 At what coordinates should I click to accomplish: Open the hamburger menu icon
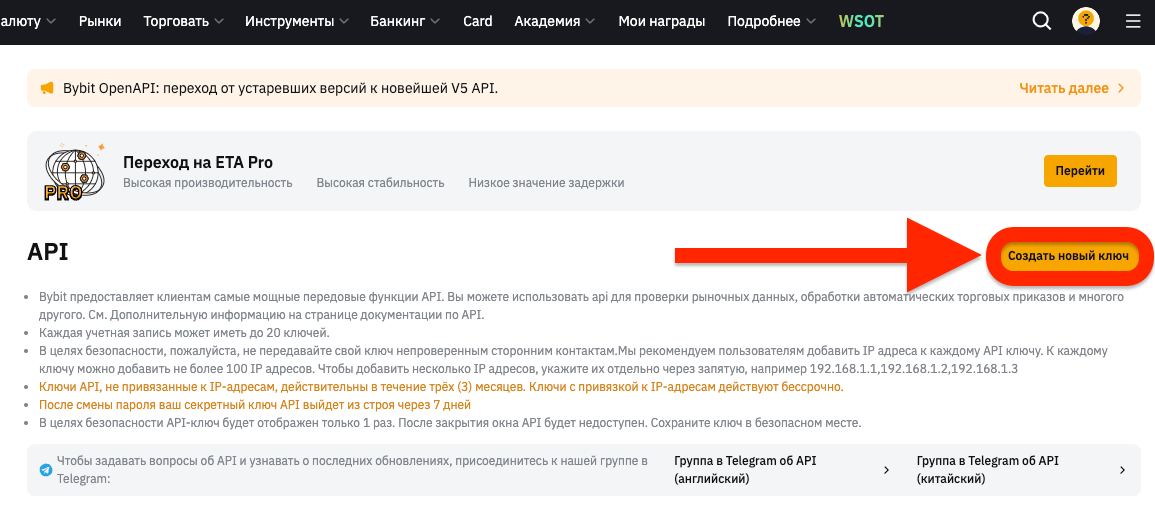point(1133,21)
